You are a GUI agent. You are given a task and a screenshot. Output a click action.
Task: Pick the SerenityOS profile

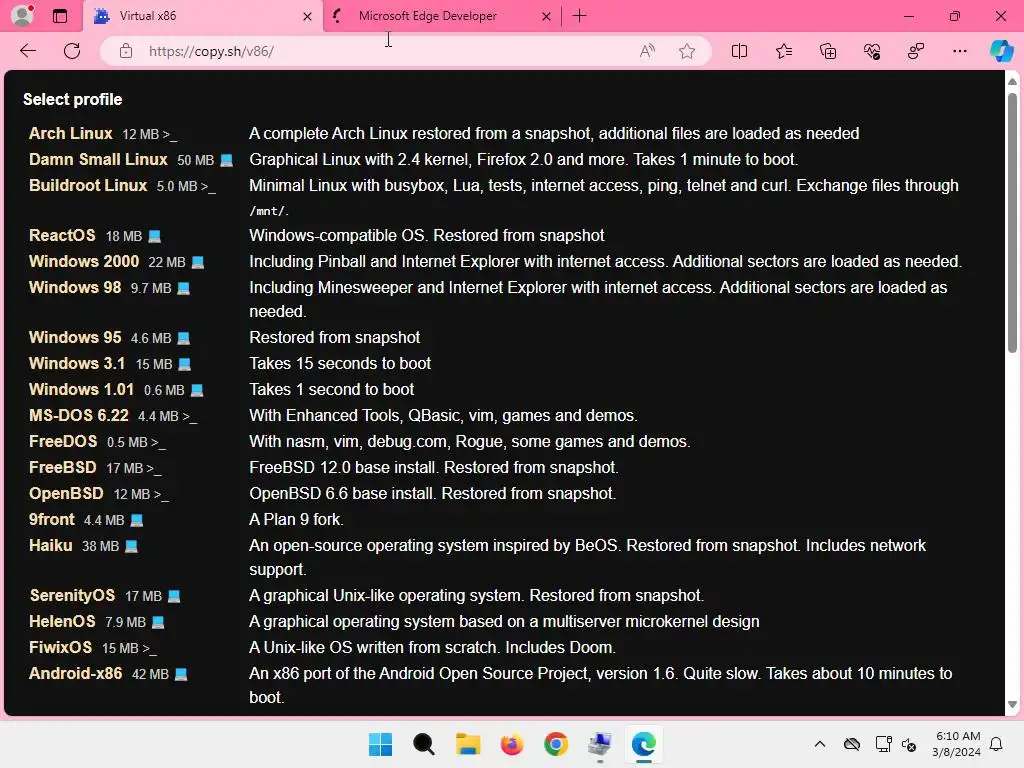pos(72,596)
